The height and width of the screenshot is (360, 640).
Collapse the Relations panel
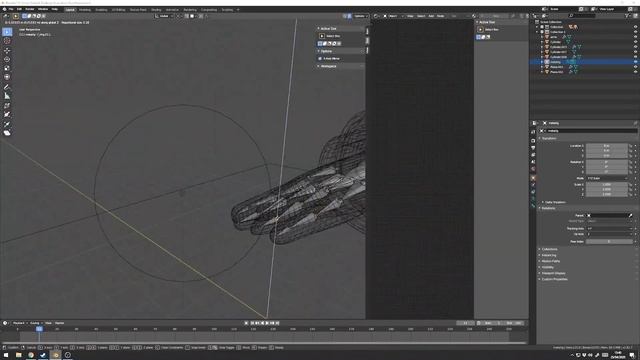[547, 208]
